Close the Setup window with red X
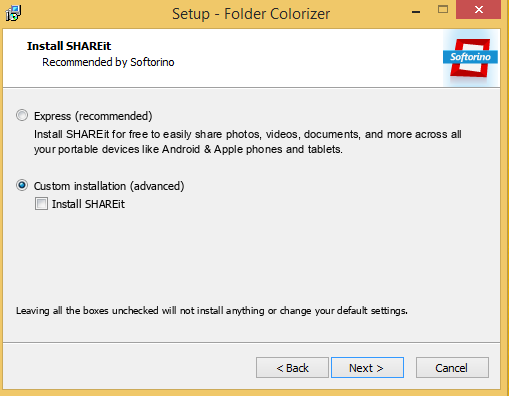The image size is (509, 396). (479, 10)
